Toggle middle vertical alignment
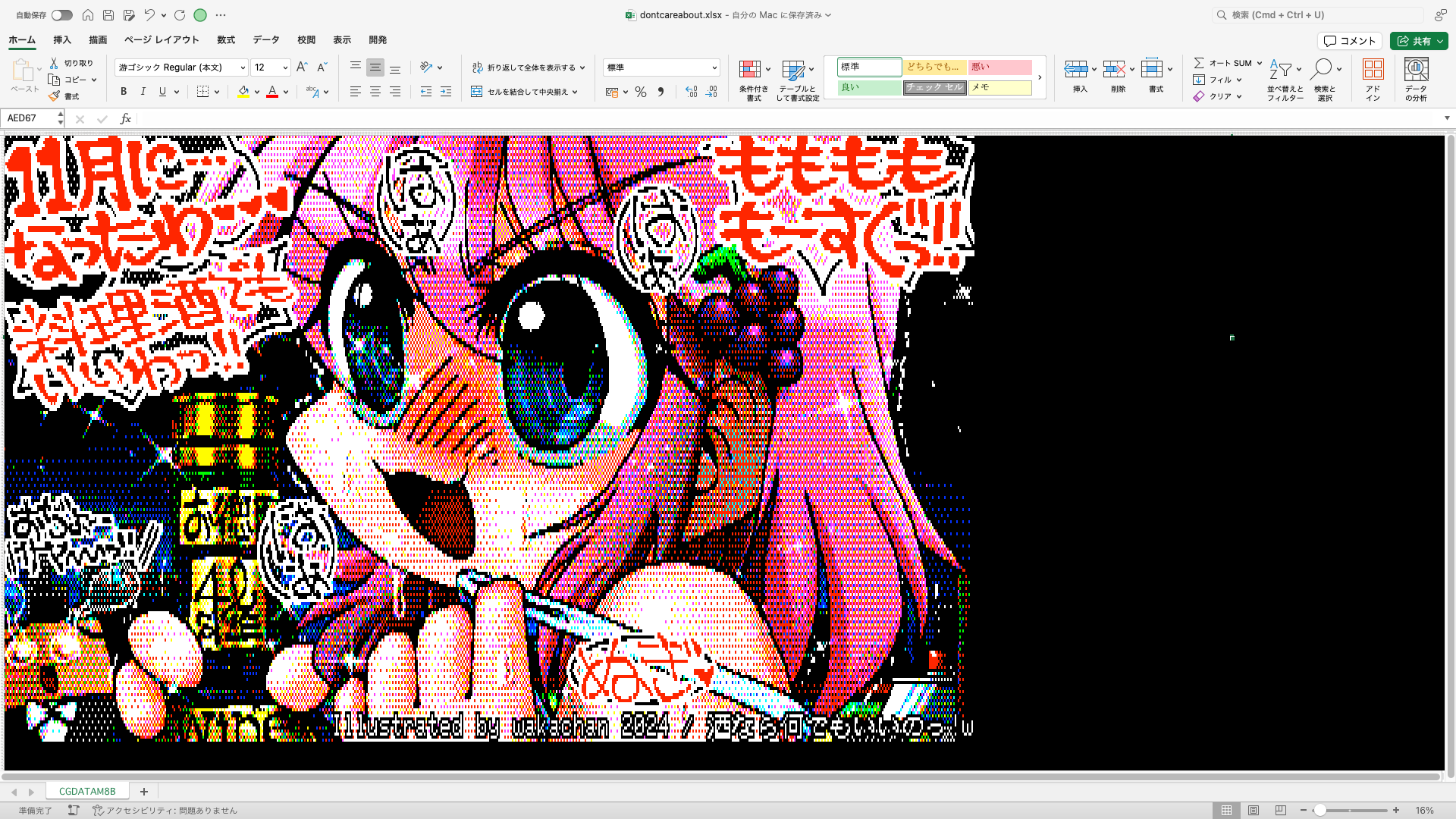Image resolution: width=1456 pixels, height=819 pixels. click(375, 67)
